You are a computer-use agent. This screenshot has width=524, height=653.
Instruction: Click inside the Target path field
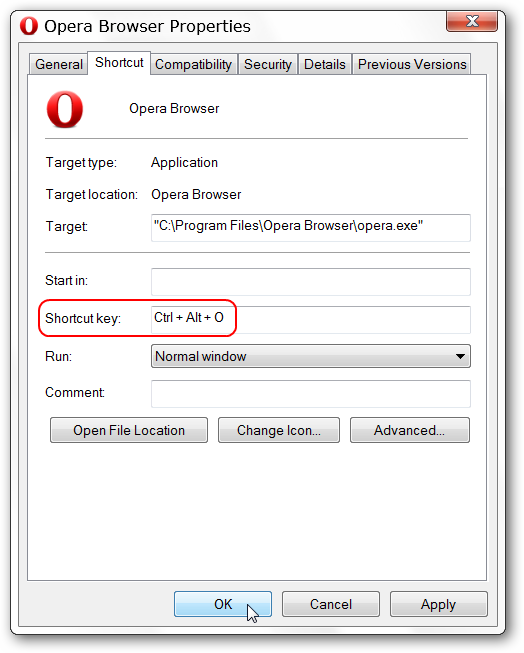click(311, 228)
